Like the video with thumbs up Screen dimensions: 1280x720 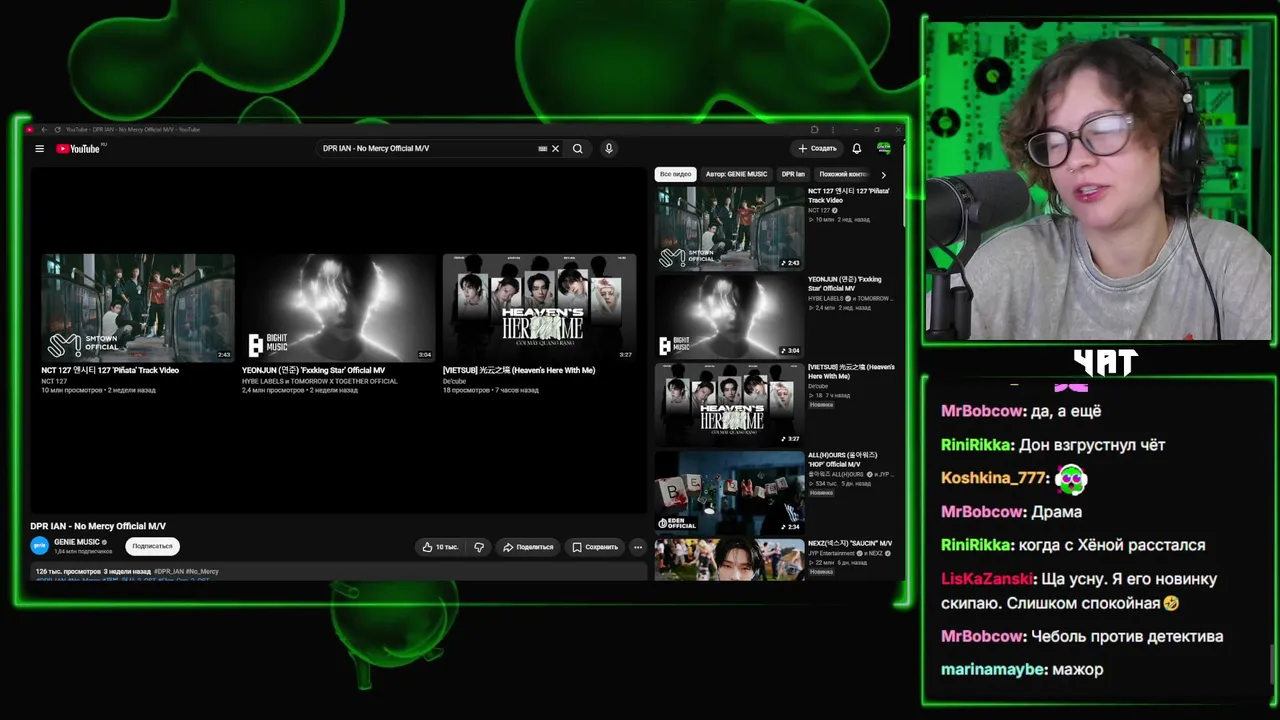point(440,547)
